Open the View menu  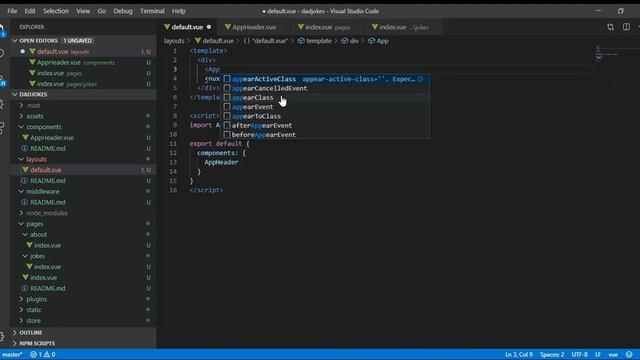[83, 11]
